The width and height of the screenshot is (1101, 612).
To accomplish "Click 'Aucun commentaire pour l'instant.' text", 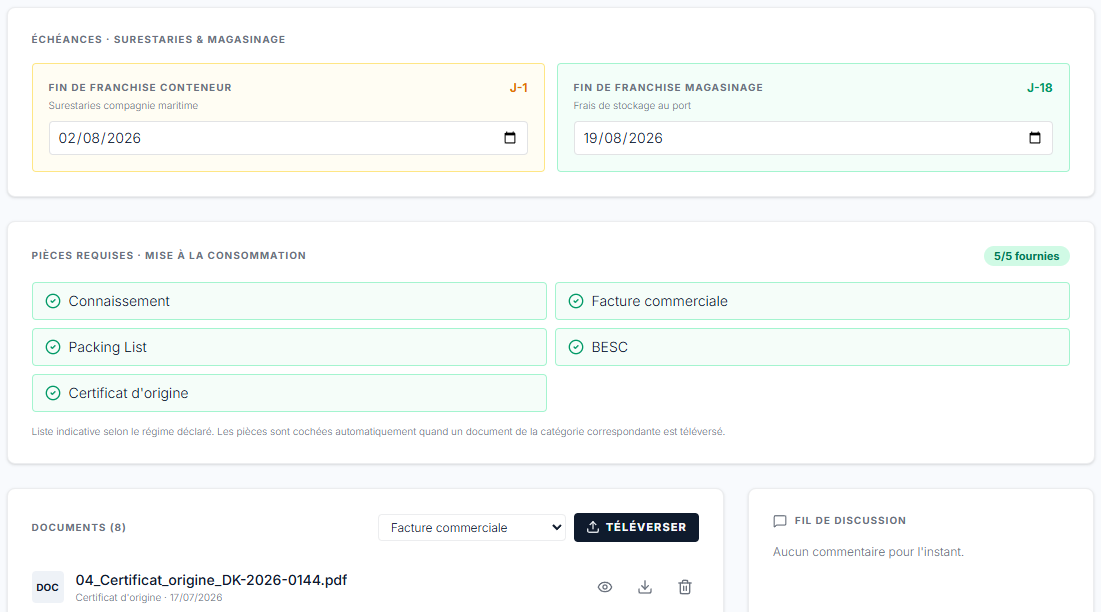I will coord(868,552).
